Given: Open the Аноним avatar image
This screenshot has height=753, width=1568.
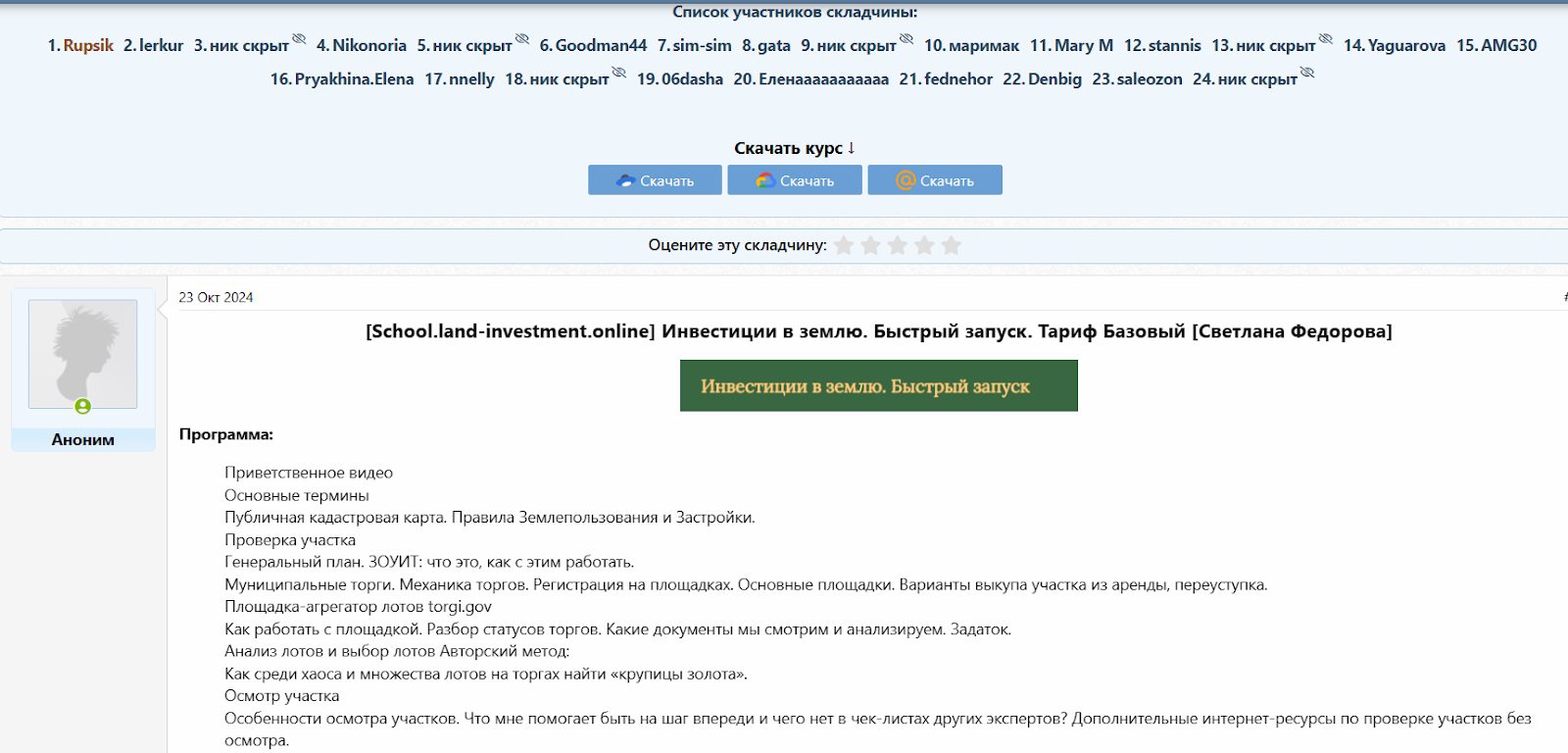Looking at the screenshot, I should coord(83,354).
